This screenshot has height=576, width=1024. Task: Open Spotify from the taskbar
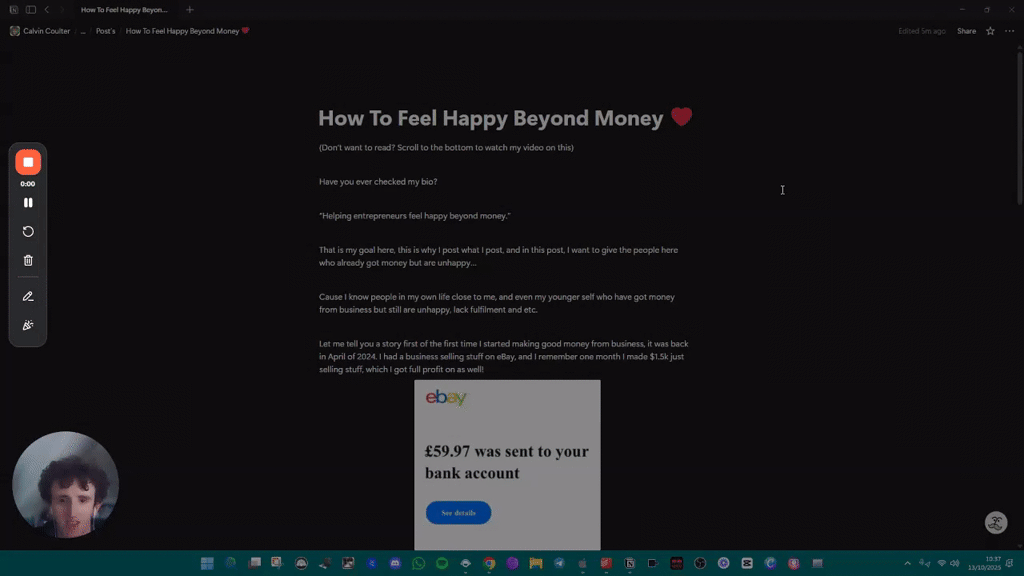pyautogui.click(x=442, y=563)
